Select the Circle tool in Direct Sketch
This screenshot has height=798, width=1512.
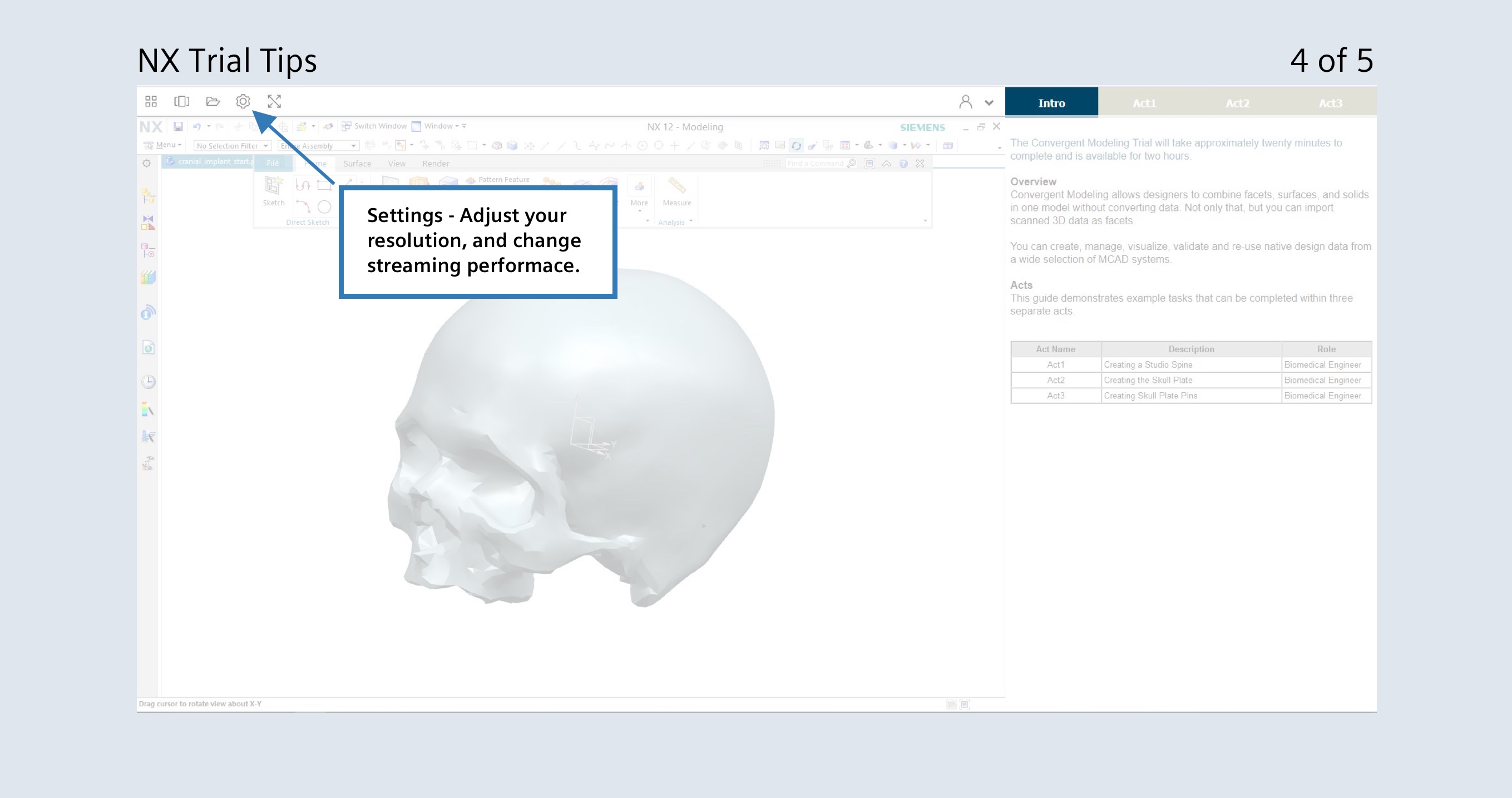[324, 206]
